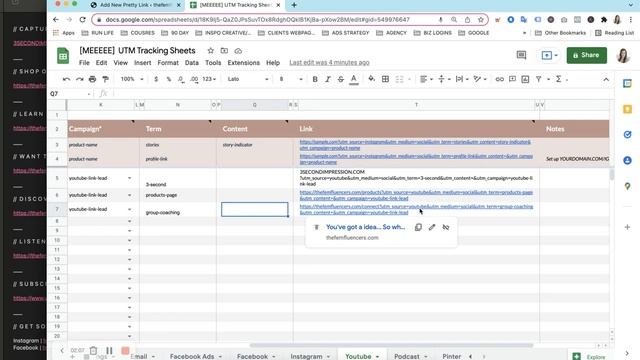The image size is (640, 360).
Task: Open the Edit menu
Action: (x=101, y=62)
